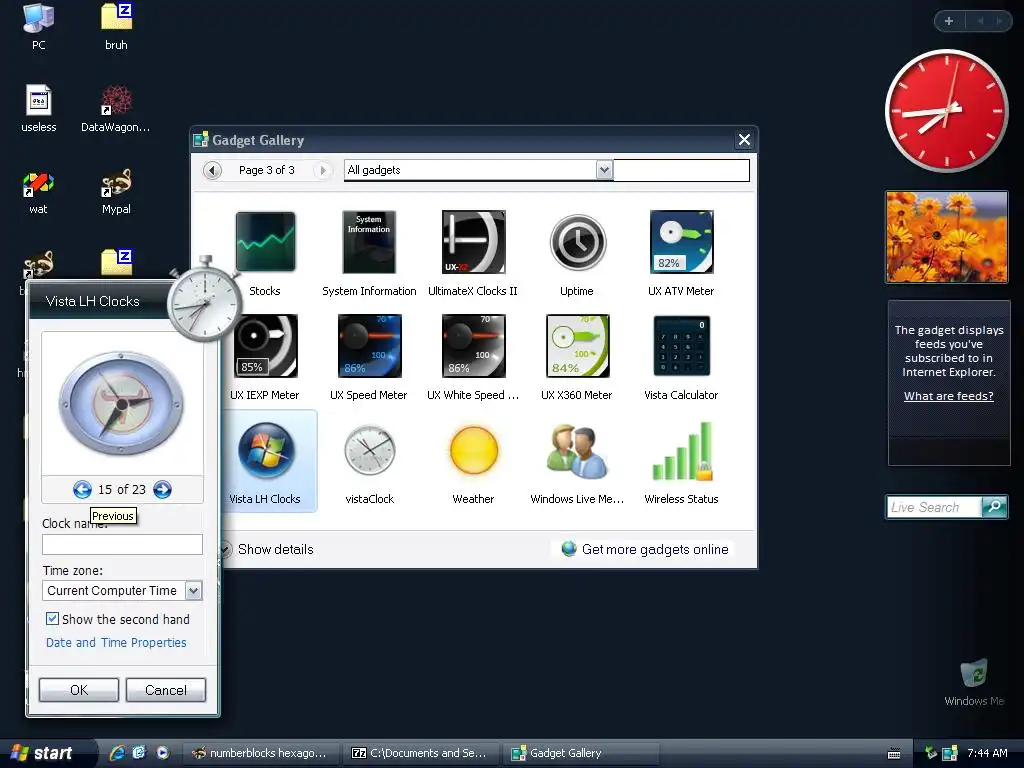Select the Mypal browser shortcut
Viewport: 1024px width, 768px height.
tap(116, 191)
